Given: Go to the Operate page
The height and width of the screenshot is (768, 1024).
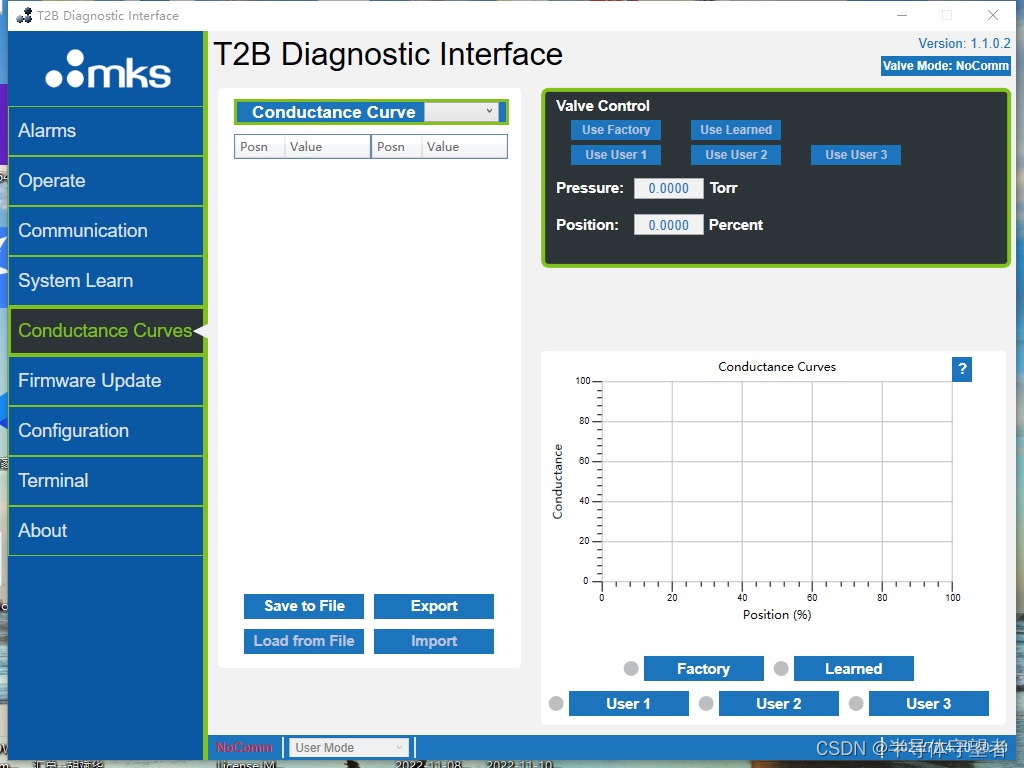Looking at the screenshot, I should (106, 181).
